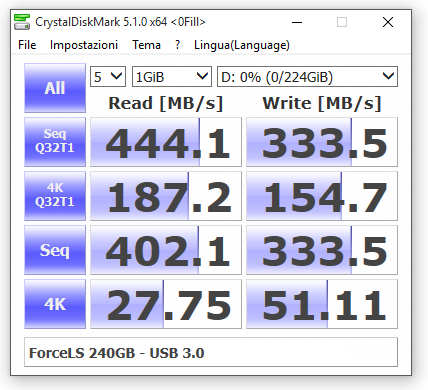
Task: Open the Tema menu
Action: [146, 45]
